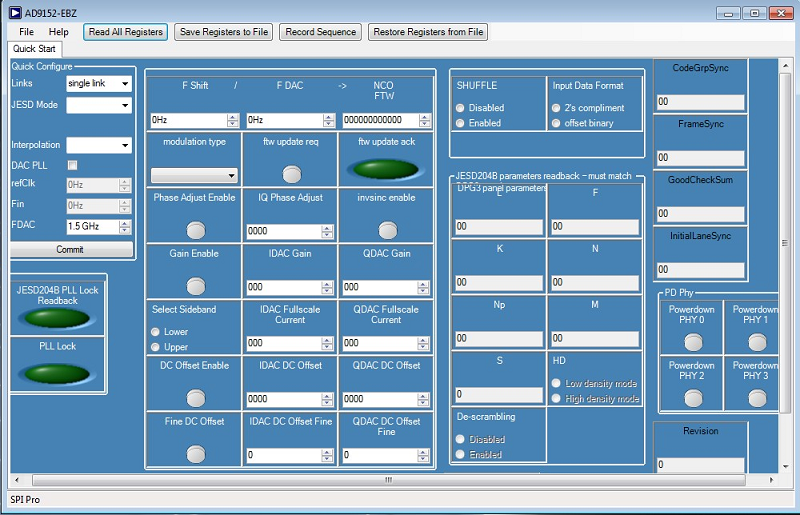Viewport: 800px width, 515px height.
Task: Select SHUFFLE Enabled radio option
Action: click(x=460, y=123)
